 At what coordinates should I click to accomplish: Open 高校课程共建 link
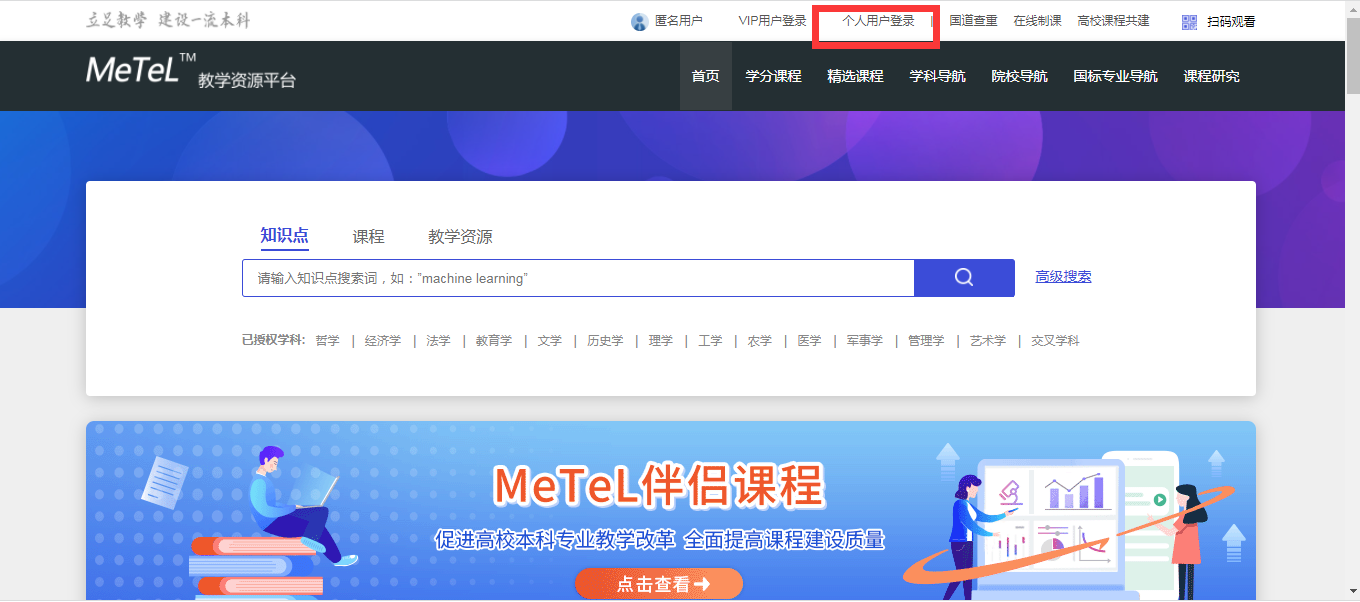[1113, 21]
